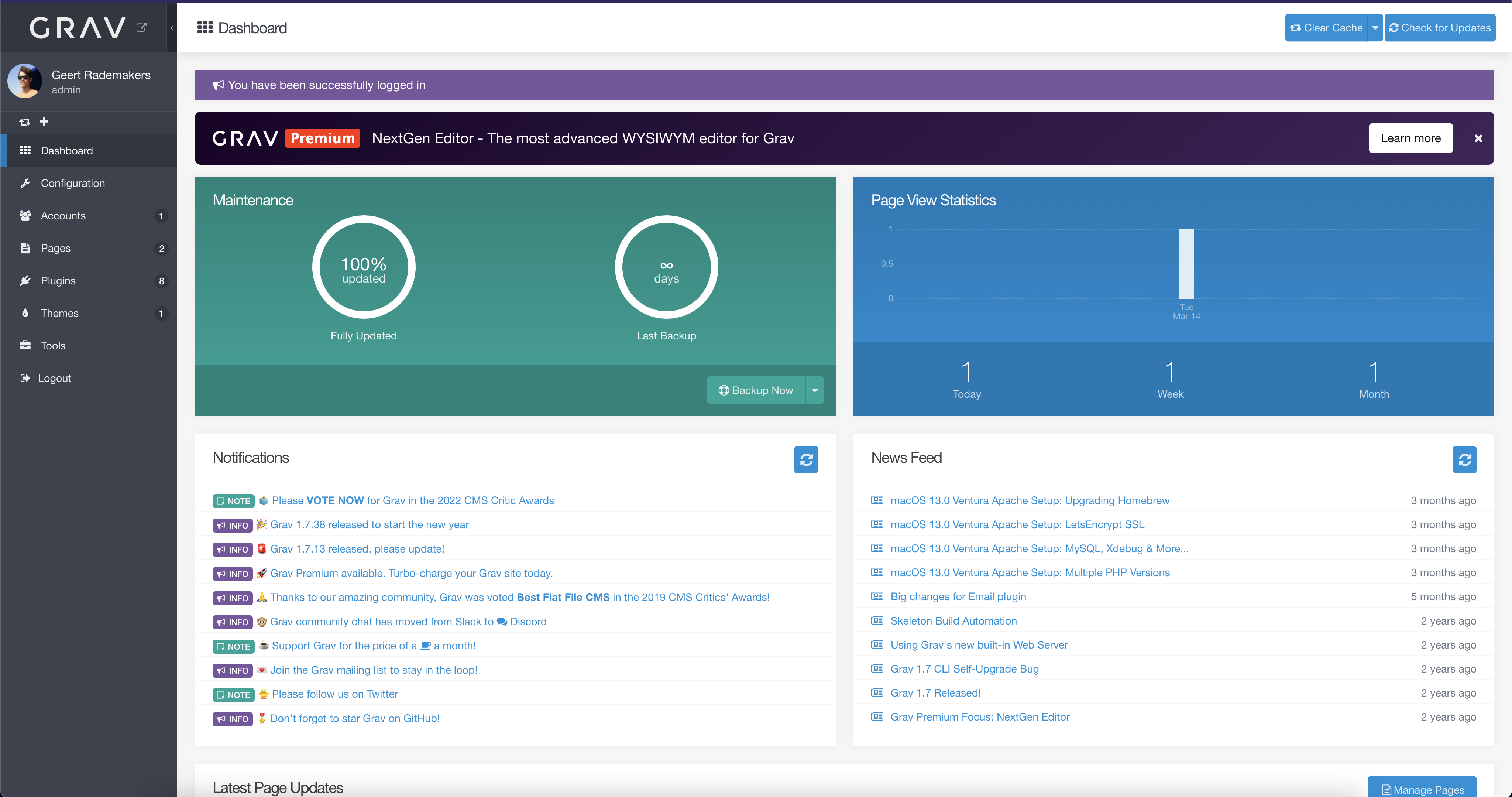Open the Grav 1.7 Released! news link

point(935,693)
